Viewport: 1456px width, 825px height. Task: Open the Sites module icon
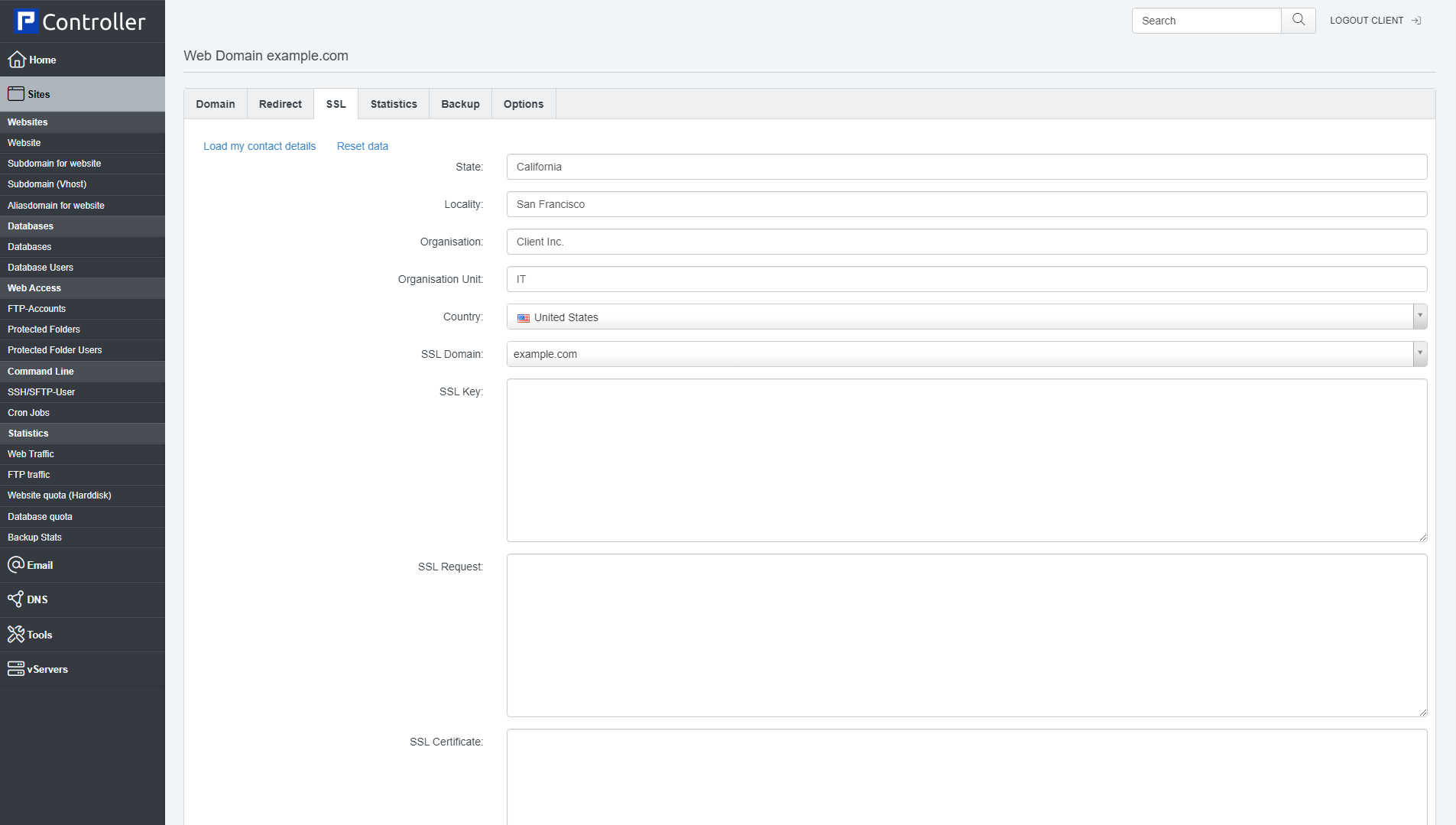(x=16, y=94)
